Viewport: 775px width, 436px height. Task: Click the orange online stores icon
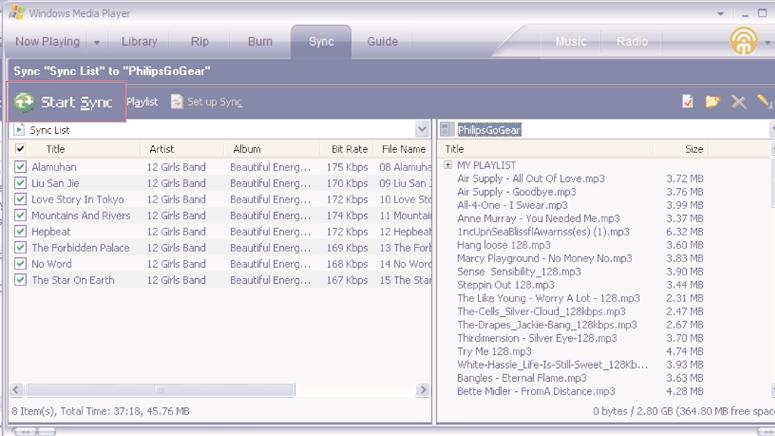(743, 41)
